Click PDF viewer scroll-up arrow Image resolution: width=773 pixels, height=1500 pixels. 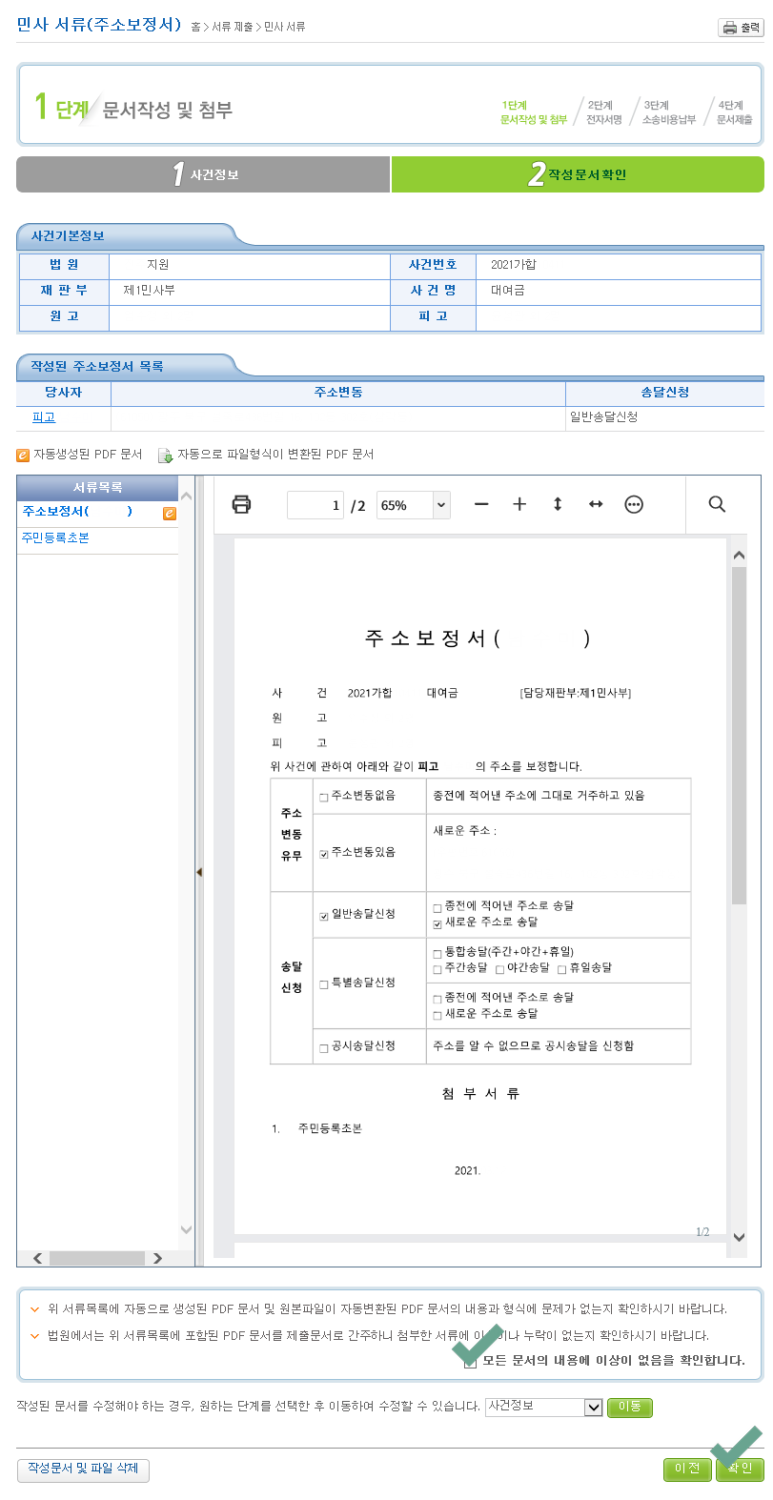[x=739, y=554]
